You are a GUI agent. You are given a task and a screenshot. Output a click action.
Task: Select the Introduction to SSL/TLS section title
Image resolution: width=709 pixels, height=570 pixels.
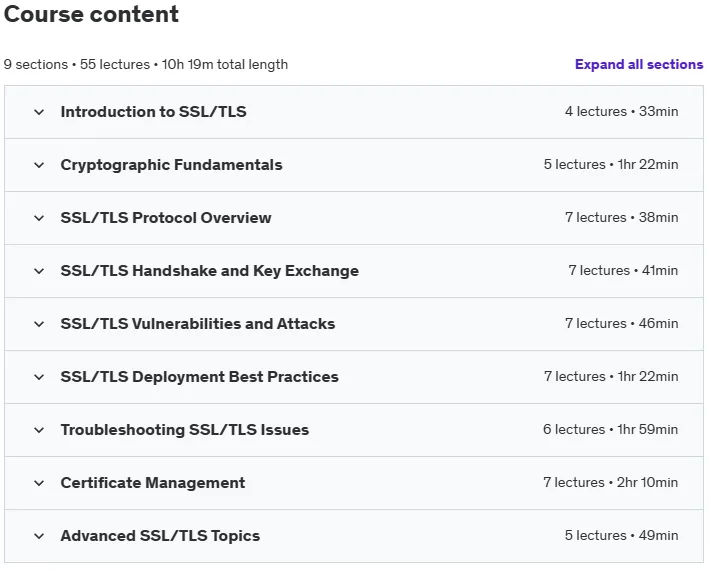tap(153, 112)
